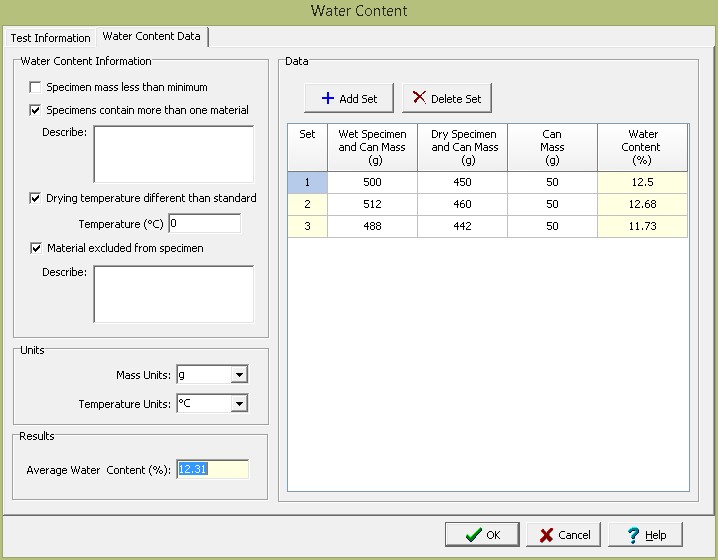Click the Add Set plus icon
718x560 pixels.
click(327, 98)
